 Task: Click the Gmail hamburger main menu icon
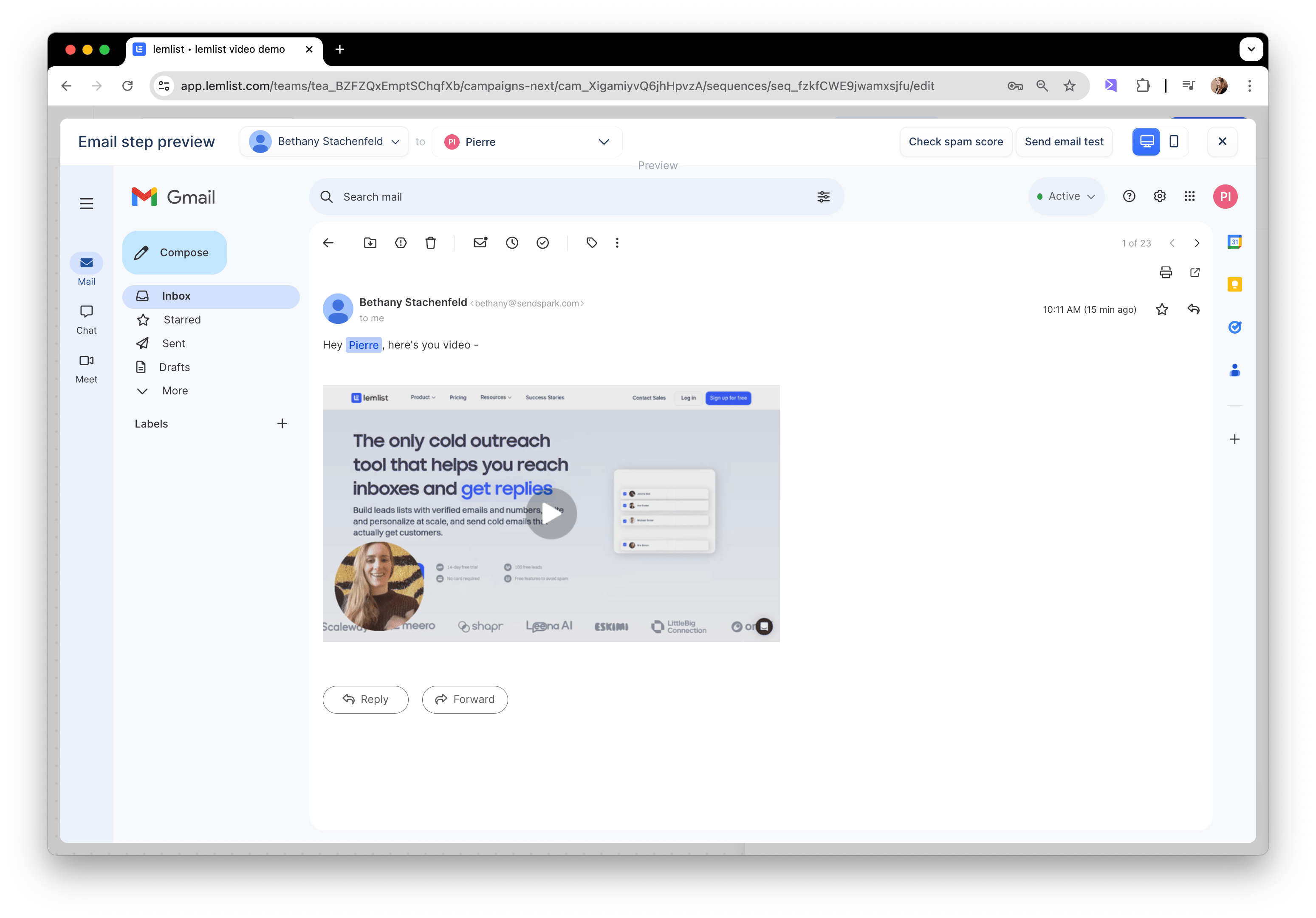tap(87, 204)
